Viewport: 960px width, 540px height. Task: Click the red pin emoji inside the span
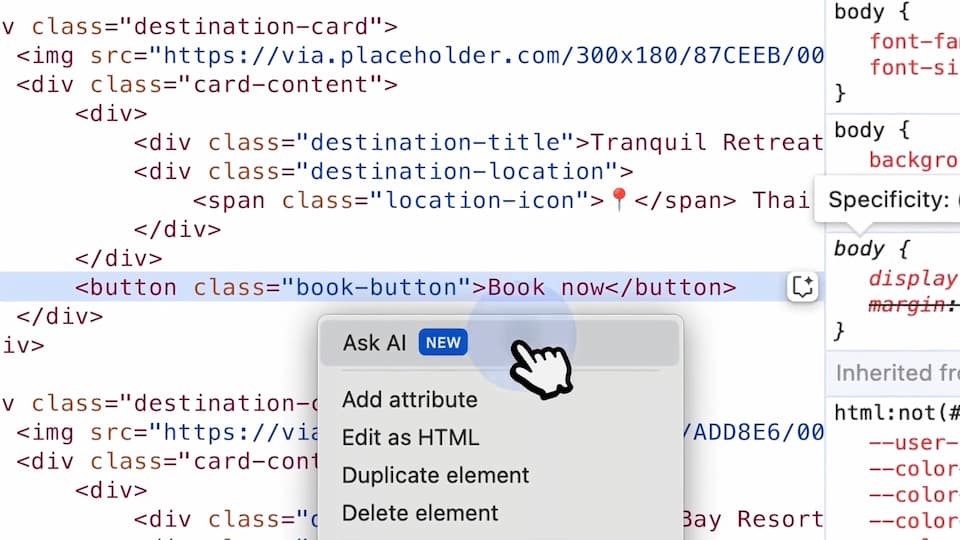click(619, 201)
